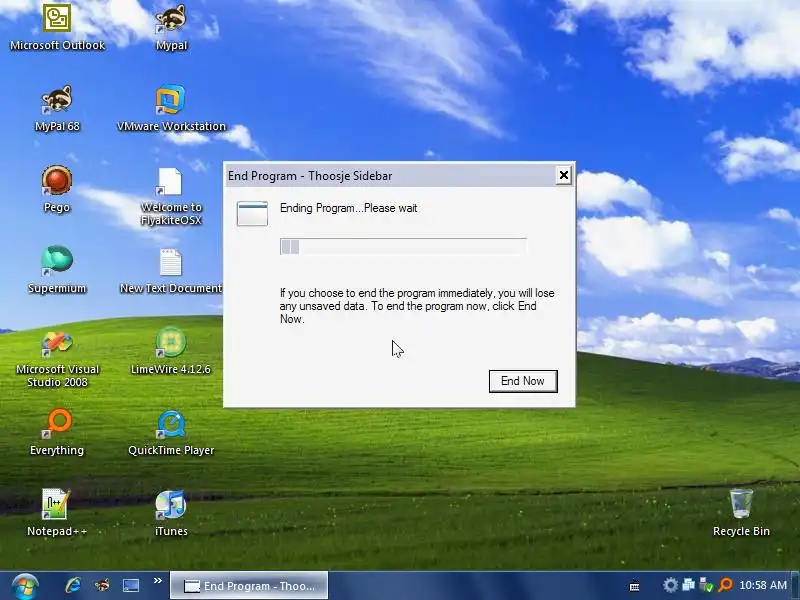Click the Start orb button
This screenshot has width=800, height=600.
[x=24, y=586]
